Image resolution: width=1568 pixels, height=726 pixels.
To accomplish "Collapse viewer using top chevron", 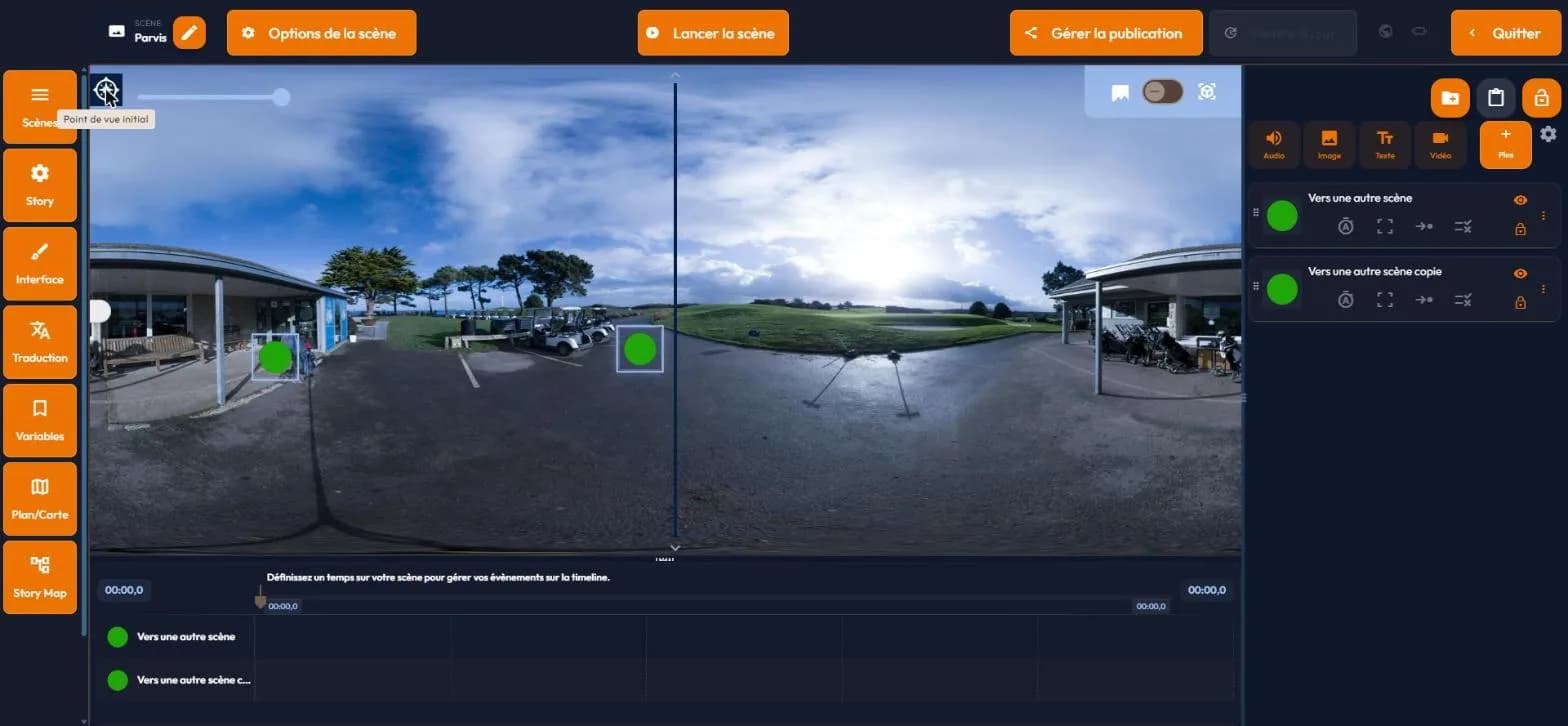I will tap(675, 75).
